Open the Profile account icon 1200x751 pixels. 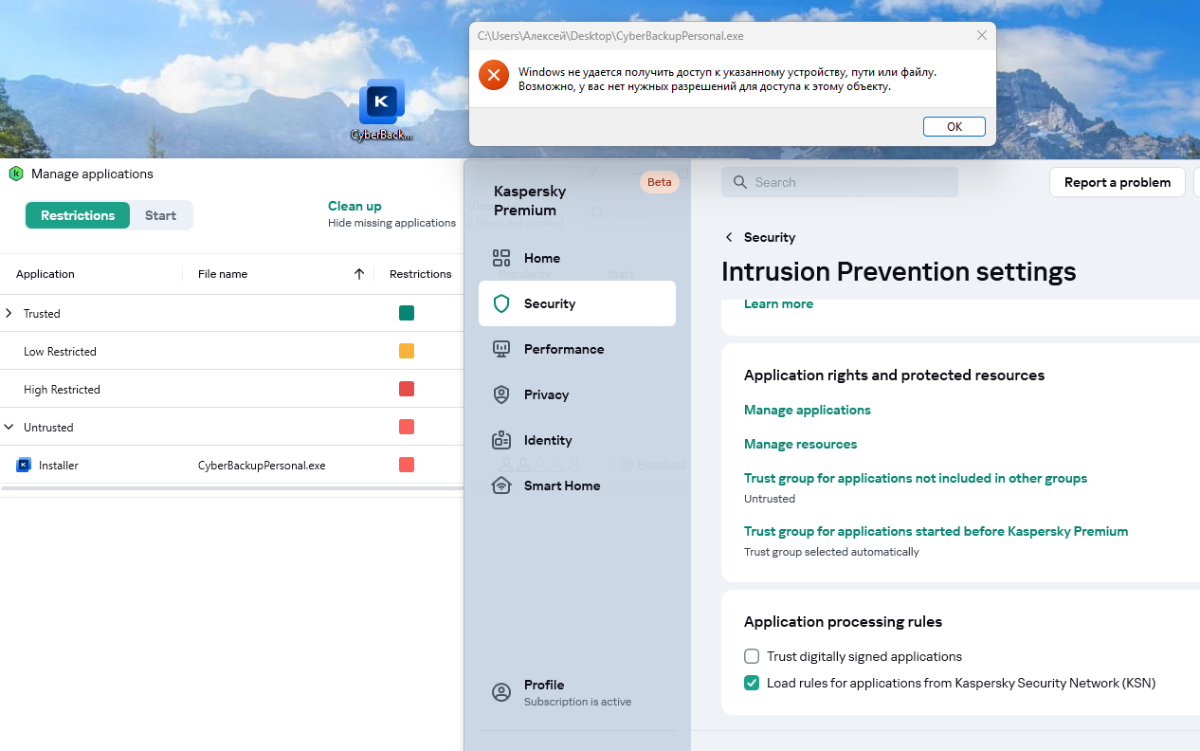502,692
